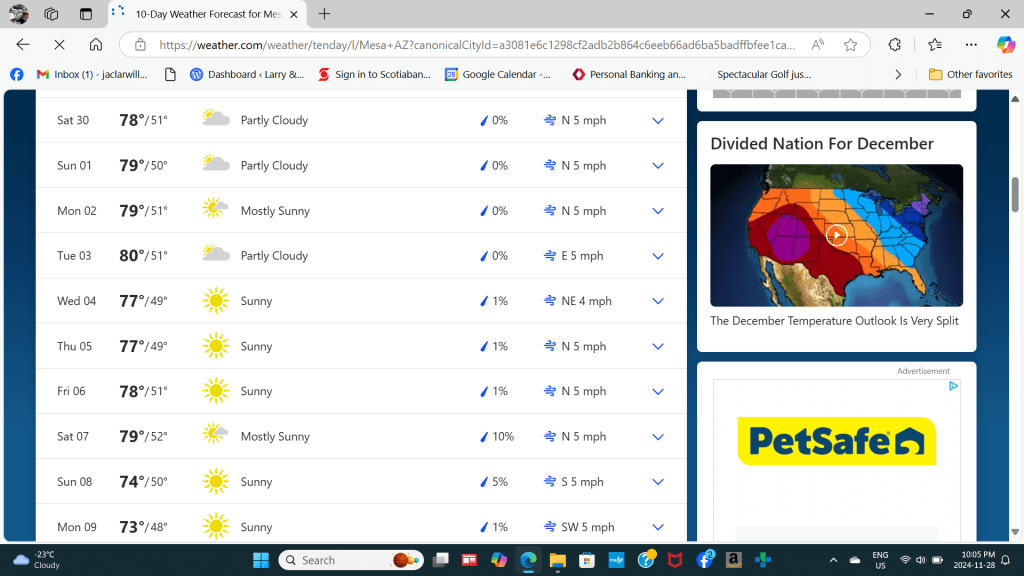Open the Edge settings and more menu
Screen dimensions: 1024x576
pyautogui.click(x=971, y=45)
